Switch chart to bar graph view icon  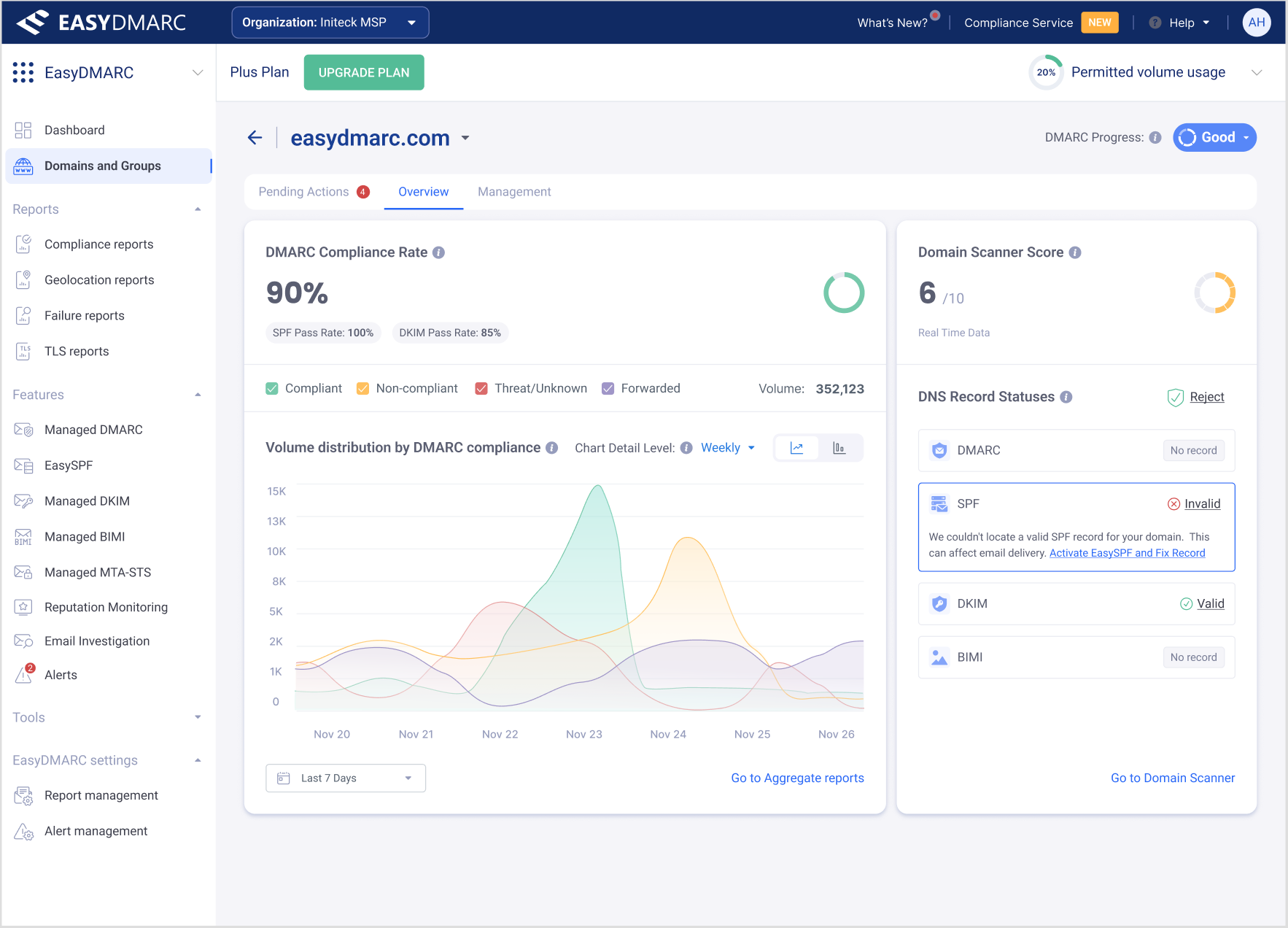point(839,448)
